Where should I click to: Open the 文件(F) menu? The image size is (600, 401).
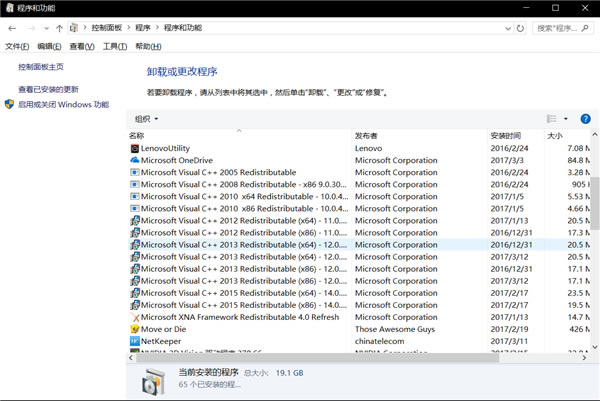(x=16, y=46)
